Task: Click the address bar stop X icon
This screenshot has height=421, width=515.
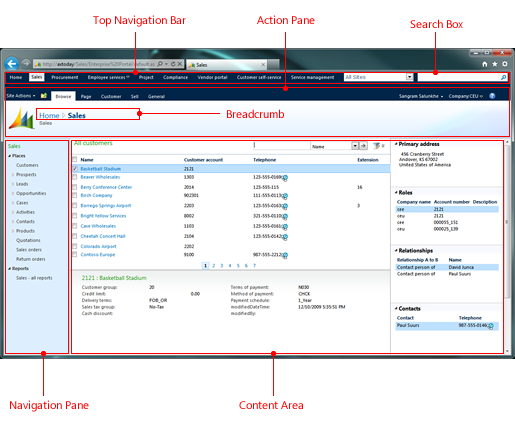Action: [x=180, y=64]
